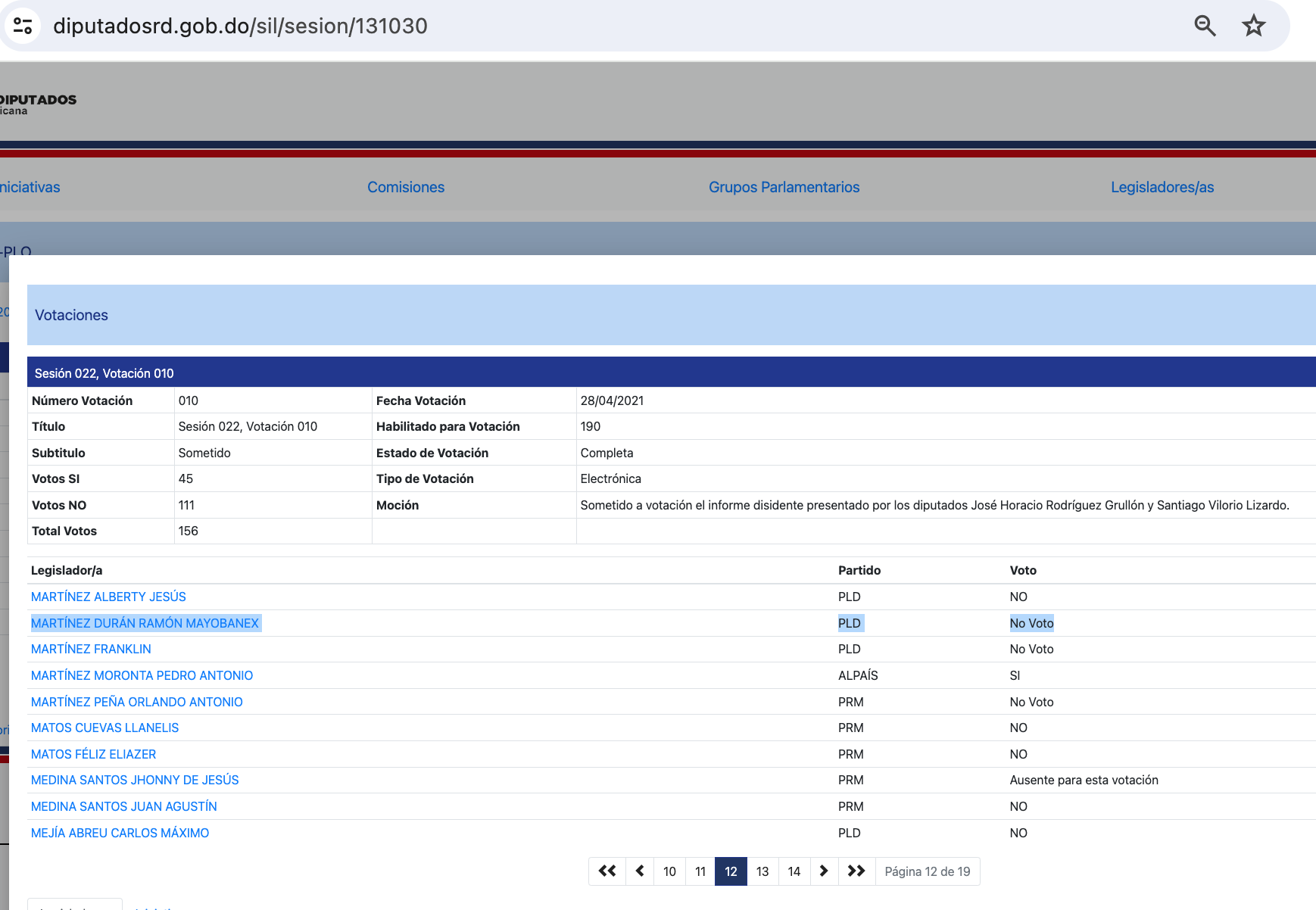Open legislator MARTÍNEZ ALBERTY JESÚS
Viewport: 1316px width, 910px height.
pos(108,597)
